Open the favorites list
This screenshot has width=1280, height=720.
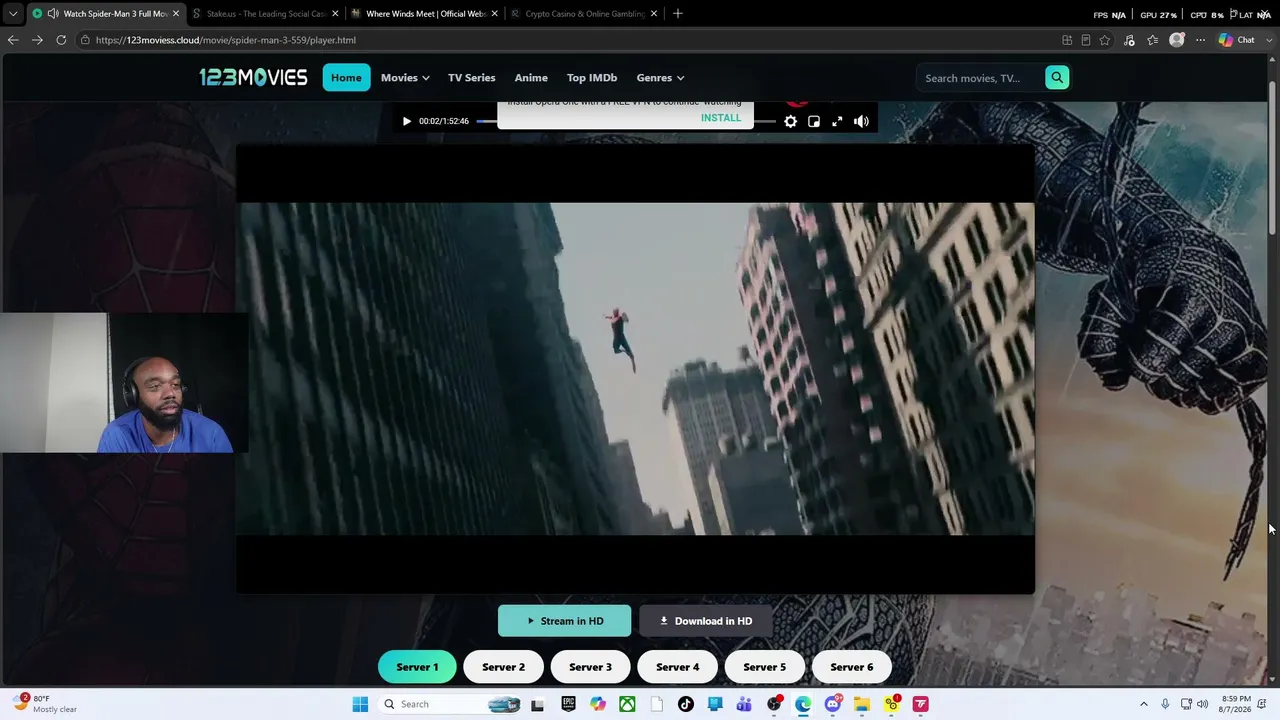pos(1153,40)
